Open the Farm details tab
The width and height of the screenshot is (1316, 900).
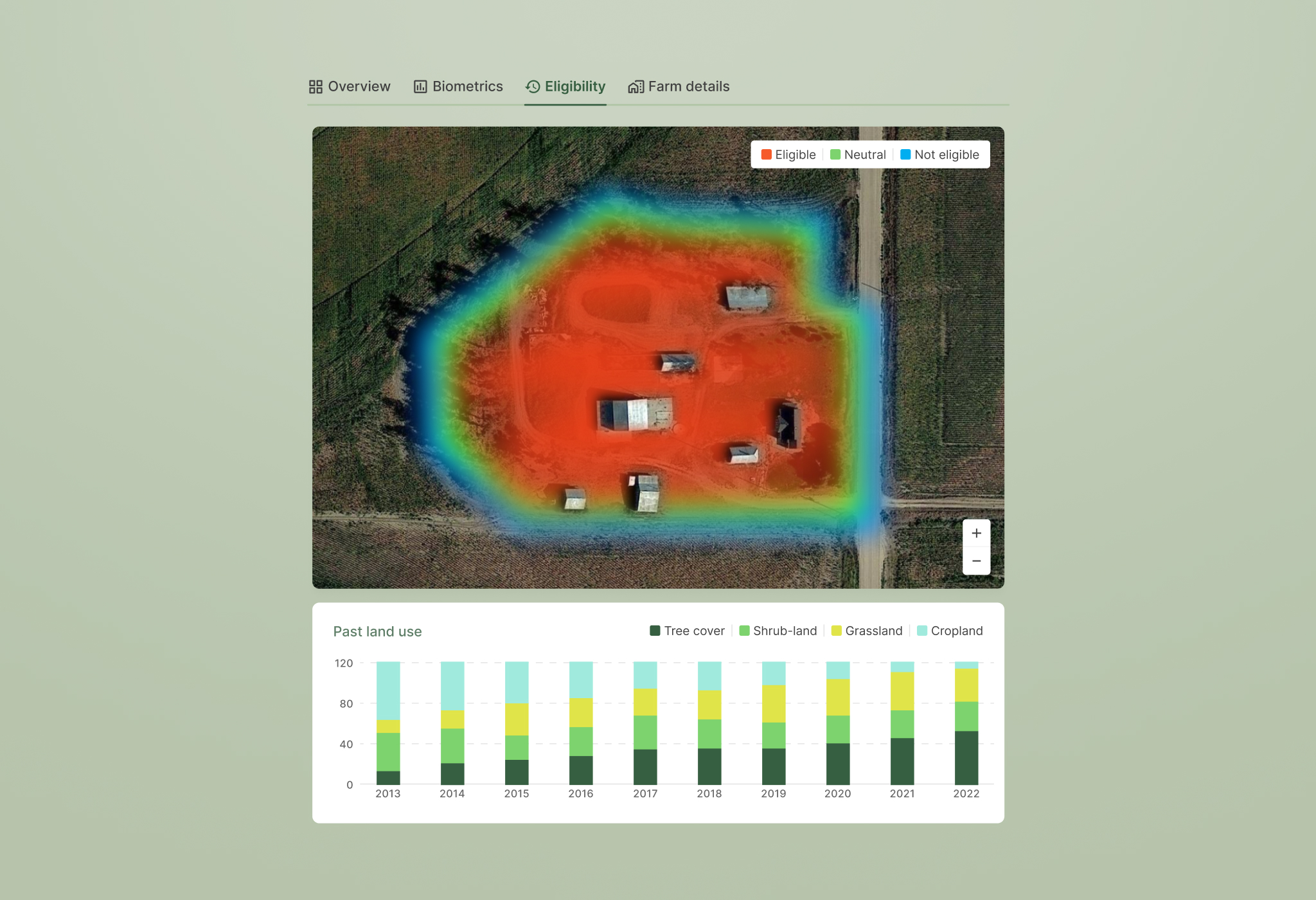[x=688, y=87]
